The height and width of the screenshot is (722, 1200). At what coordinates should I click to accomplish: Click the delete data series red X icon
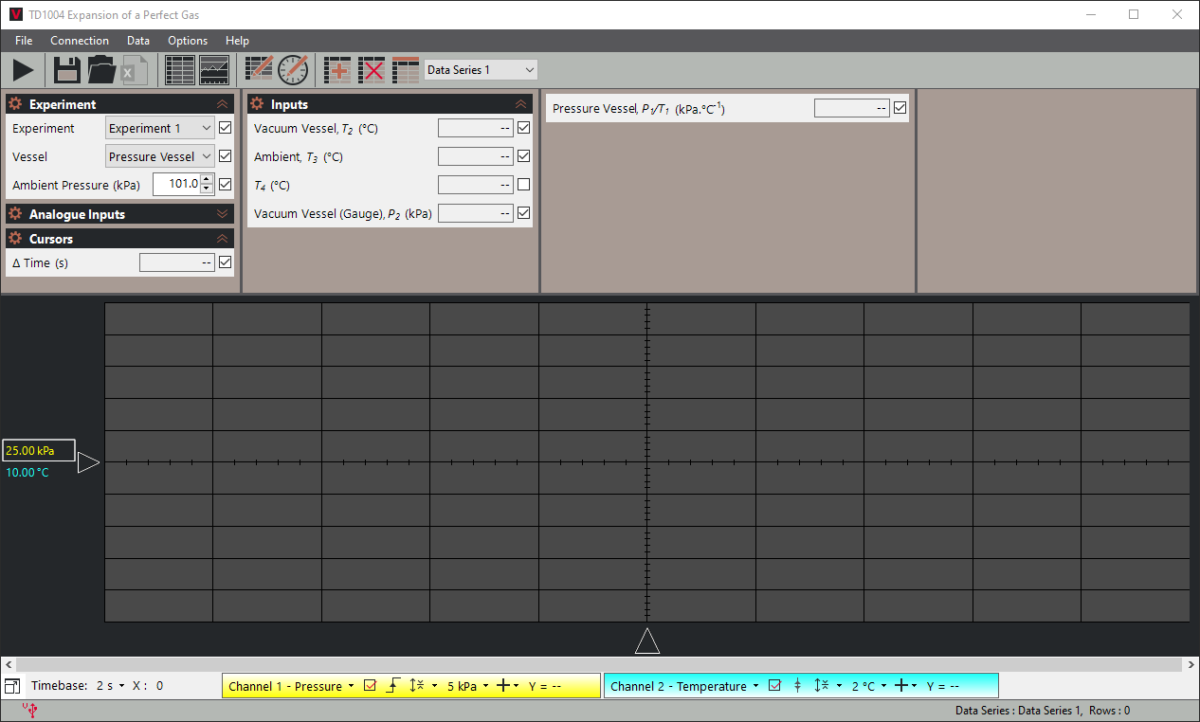[372, 70]
